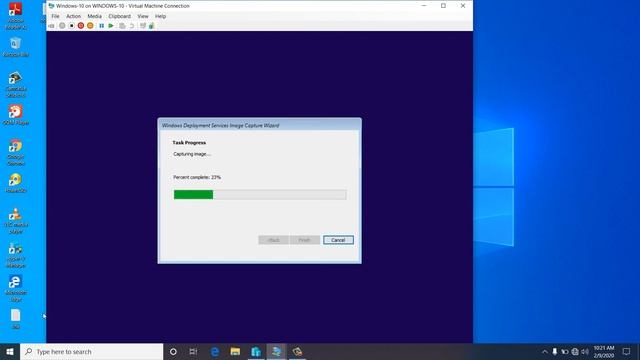This screenshot has height=360, width=640.
Task: Click the battery tray icon
Action: pos(565,351)
